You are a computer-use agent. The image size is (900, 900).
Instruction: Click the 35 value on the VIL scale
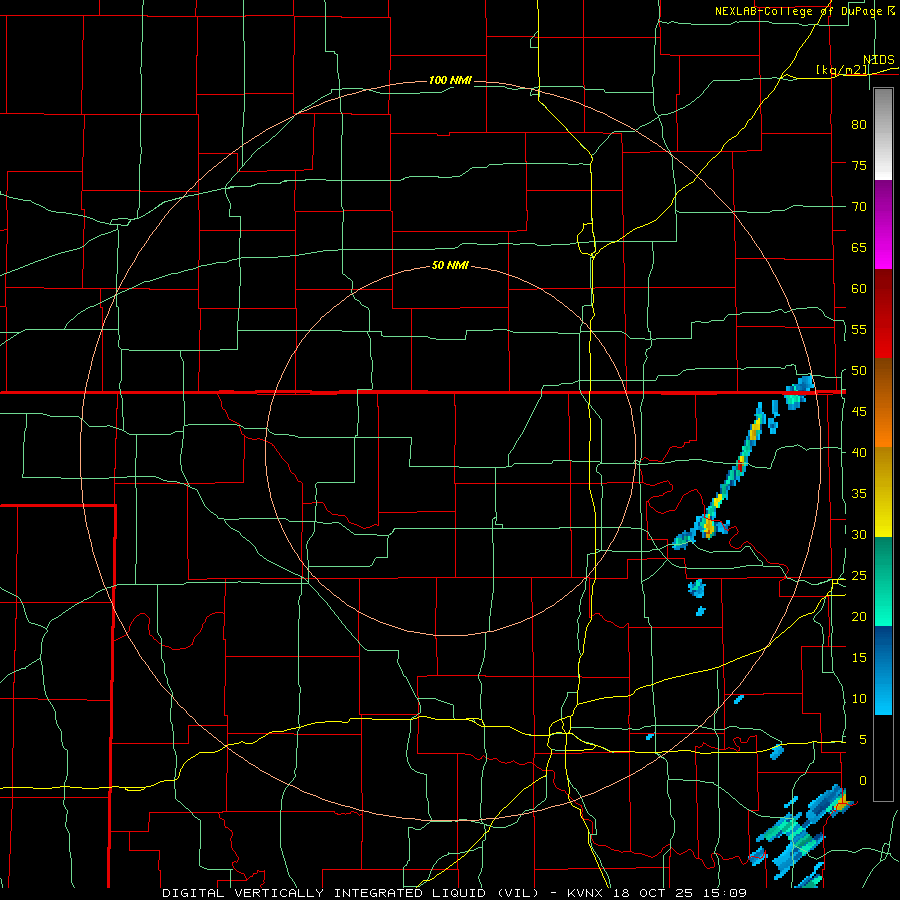point(859,494)
